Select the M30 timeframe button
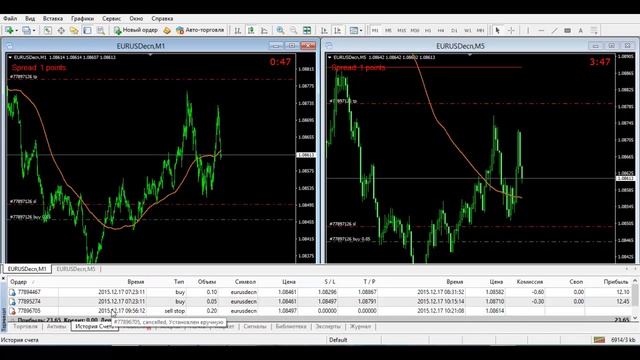The height and width of the screenshot is (360, 640). 415,30
